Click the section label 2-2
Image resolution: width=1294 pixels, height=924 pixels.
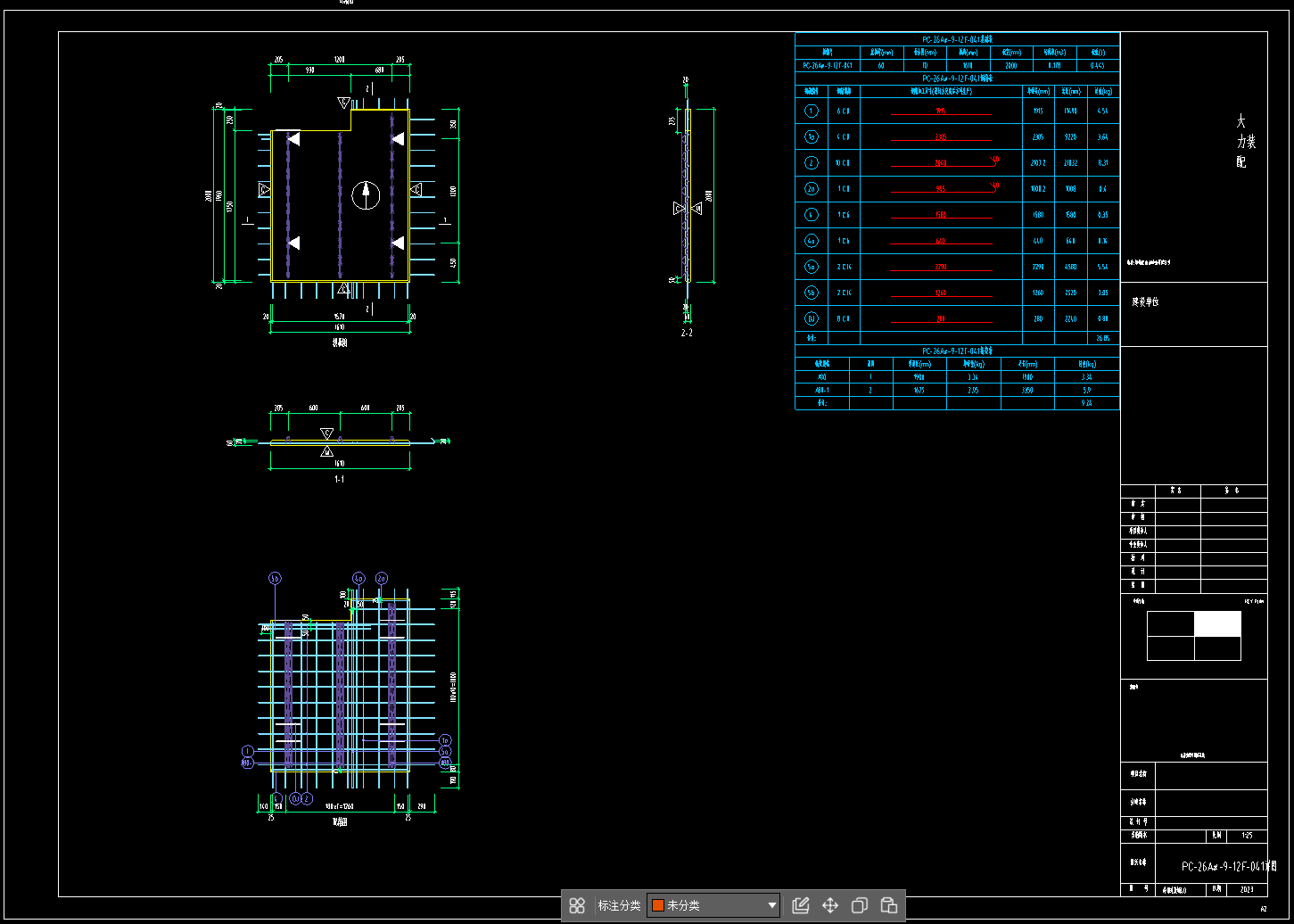point(687,333)
